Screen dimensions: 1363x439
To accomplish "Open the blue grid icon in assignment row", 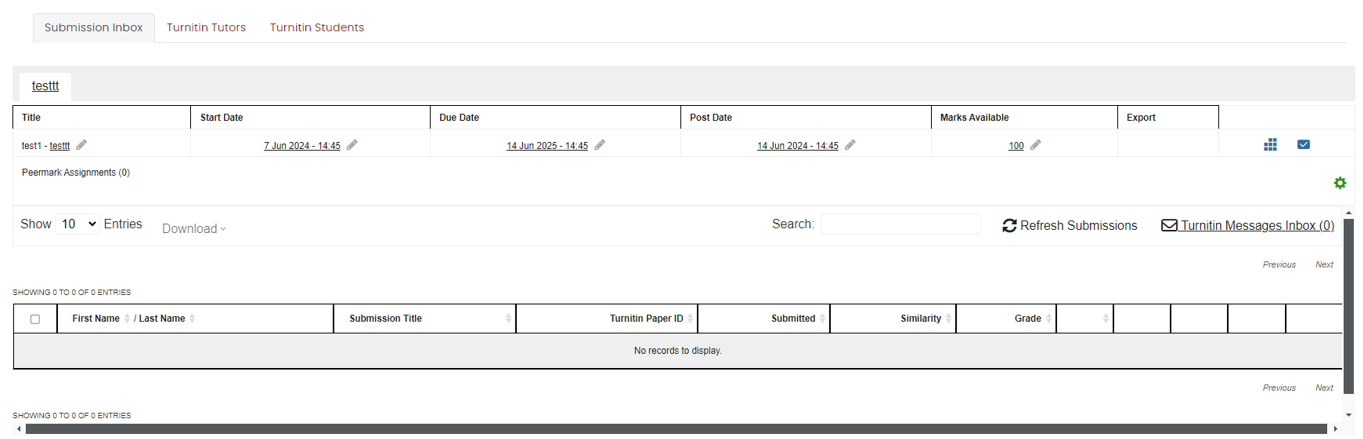I will (1270, 145).
